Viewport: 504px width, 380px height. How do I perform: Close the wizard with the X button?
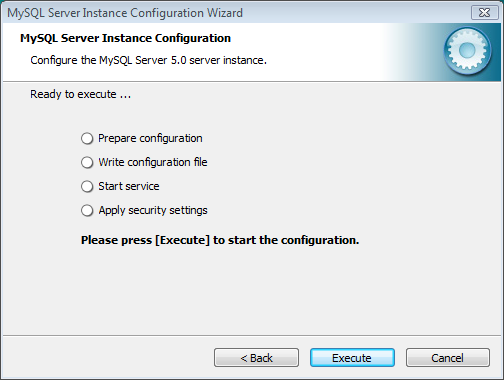pyautogui.click(x=484, y=13)
